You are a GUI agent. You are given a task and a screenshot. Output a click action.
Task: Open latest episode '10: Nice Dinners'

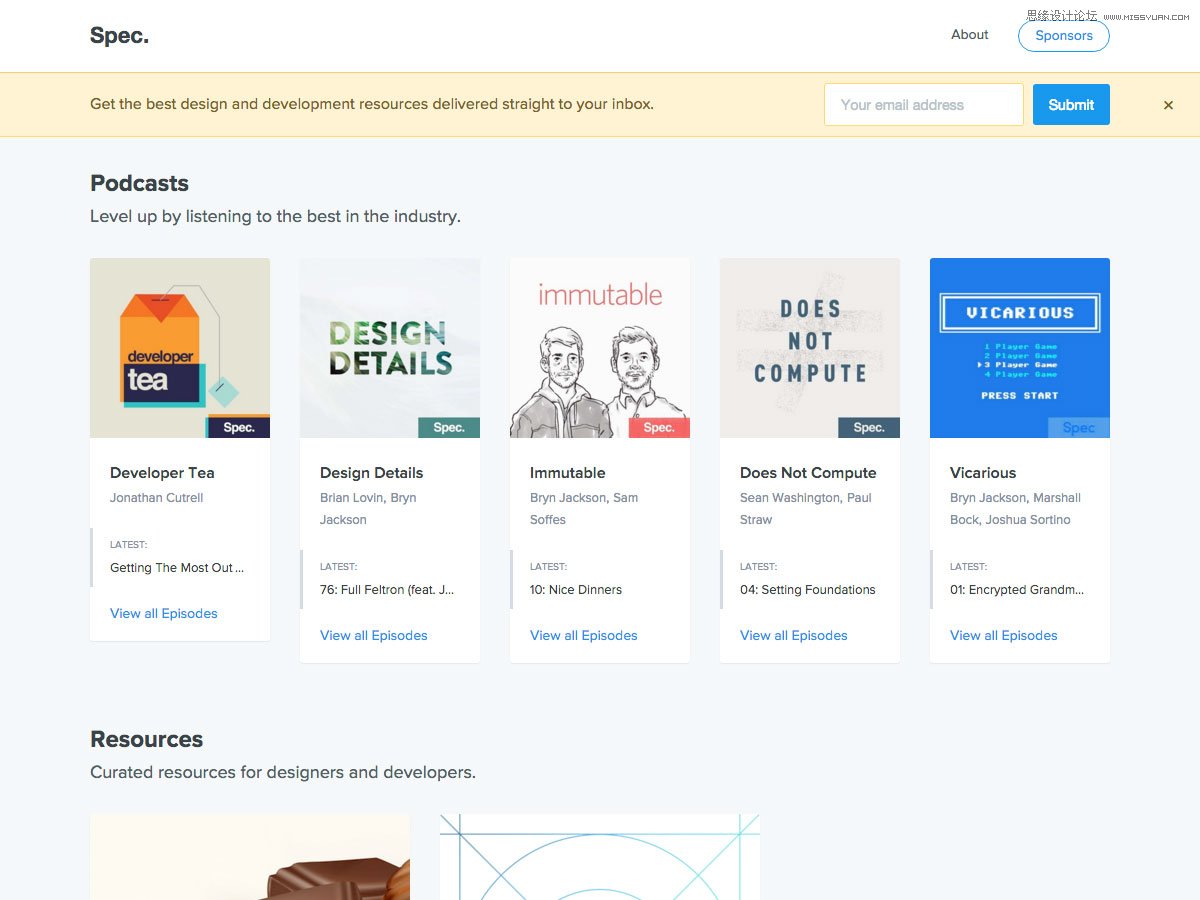point(576,590)
